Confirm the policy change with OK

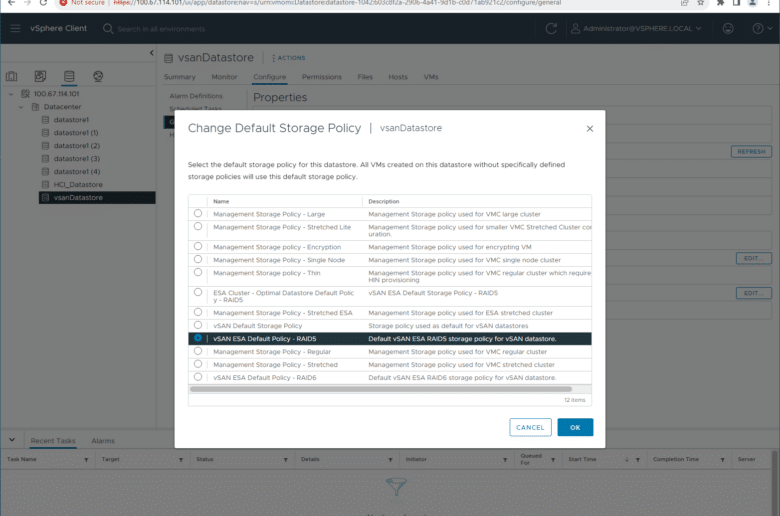pos(575,427)
